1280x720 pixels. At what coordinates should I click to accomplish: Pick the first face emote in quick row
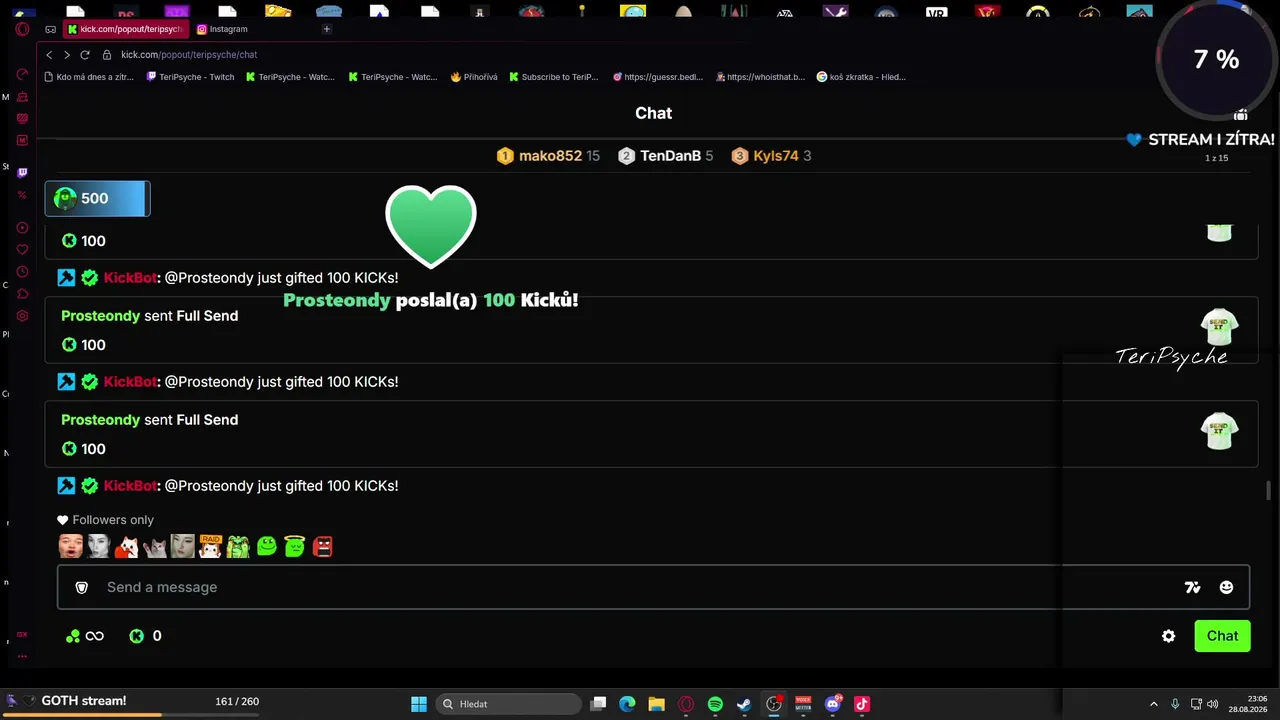point(70,546)
